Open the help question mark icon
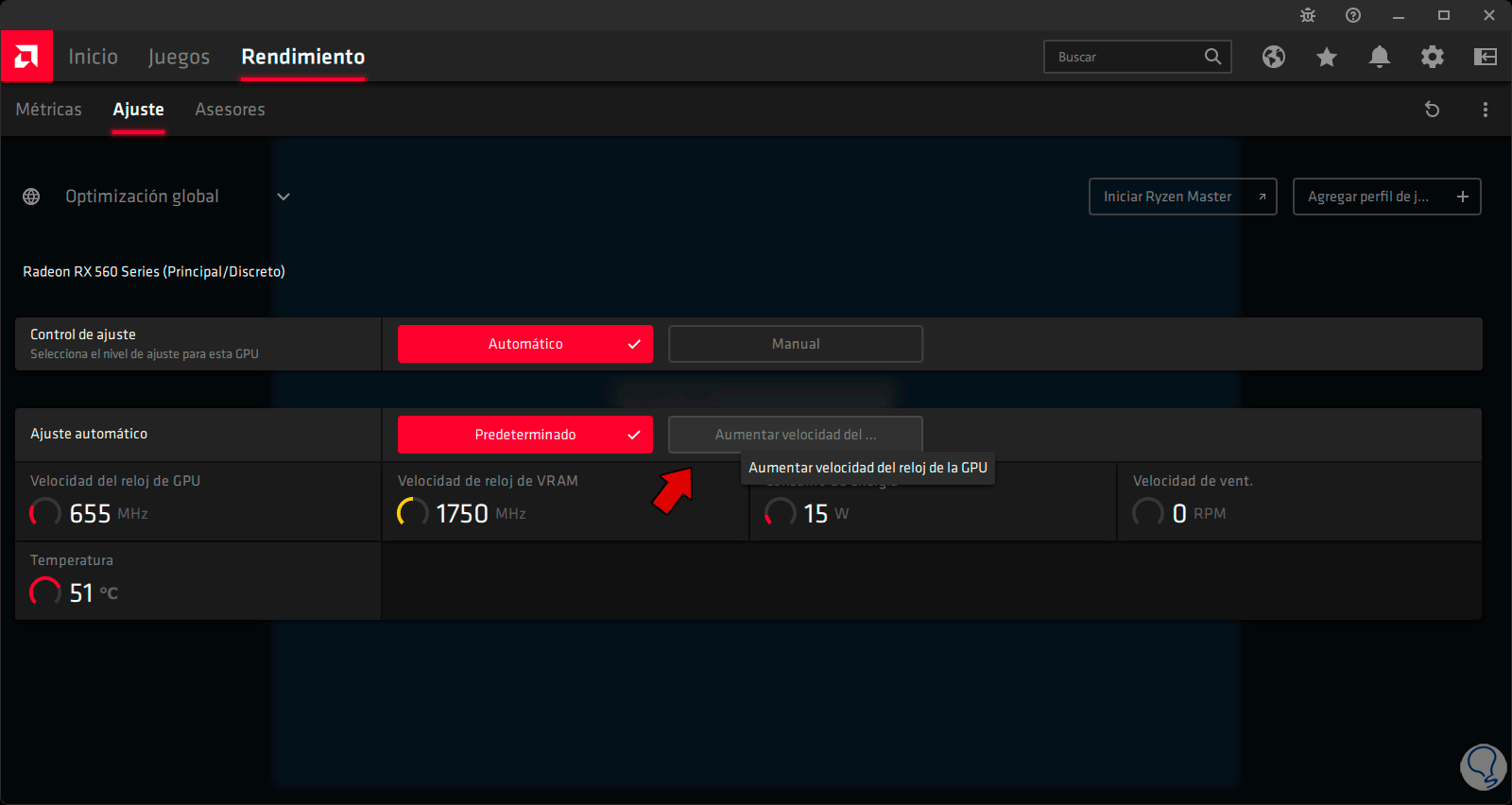1512x805 pixels. 1353,15
